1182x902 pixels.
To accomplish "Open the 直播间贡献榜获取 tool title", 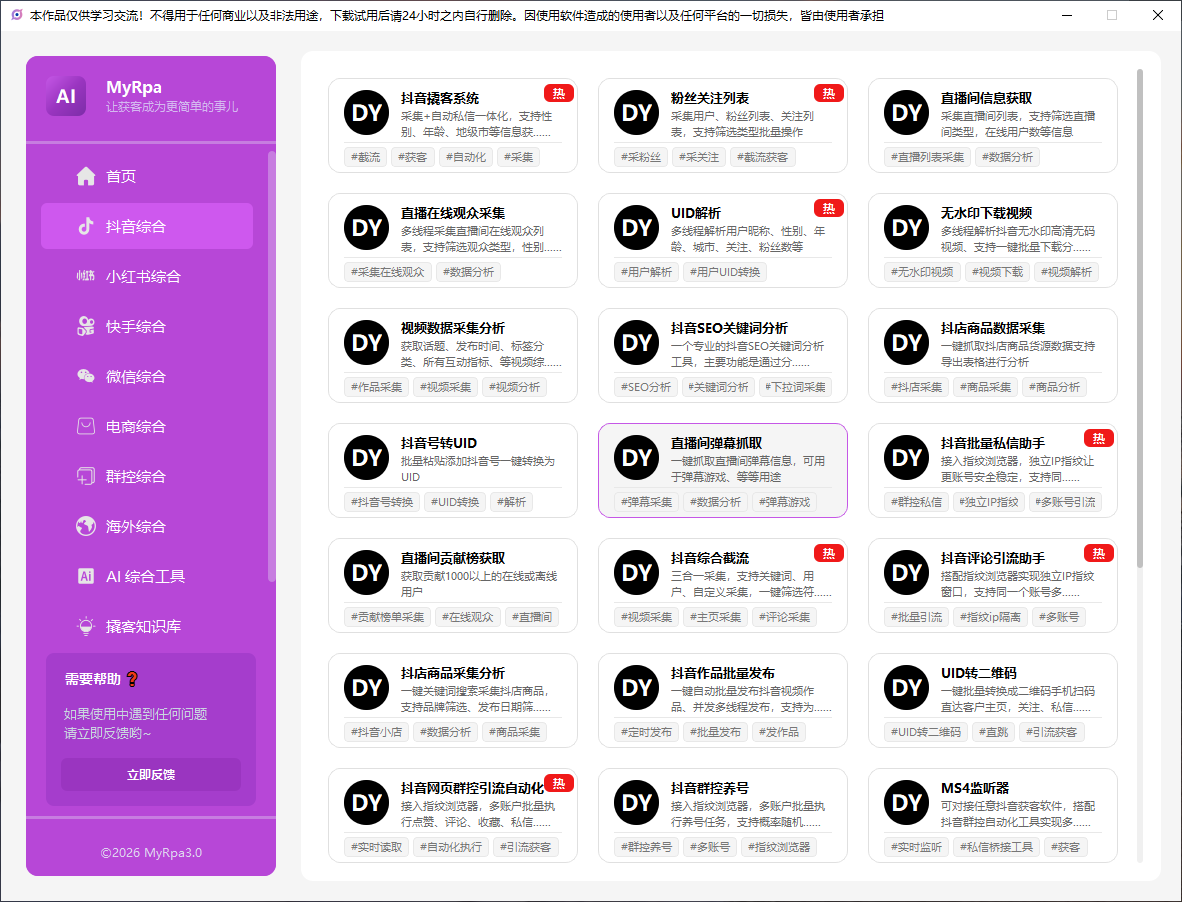I will pos(453,558).
